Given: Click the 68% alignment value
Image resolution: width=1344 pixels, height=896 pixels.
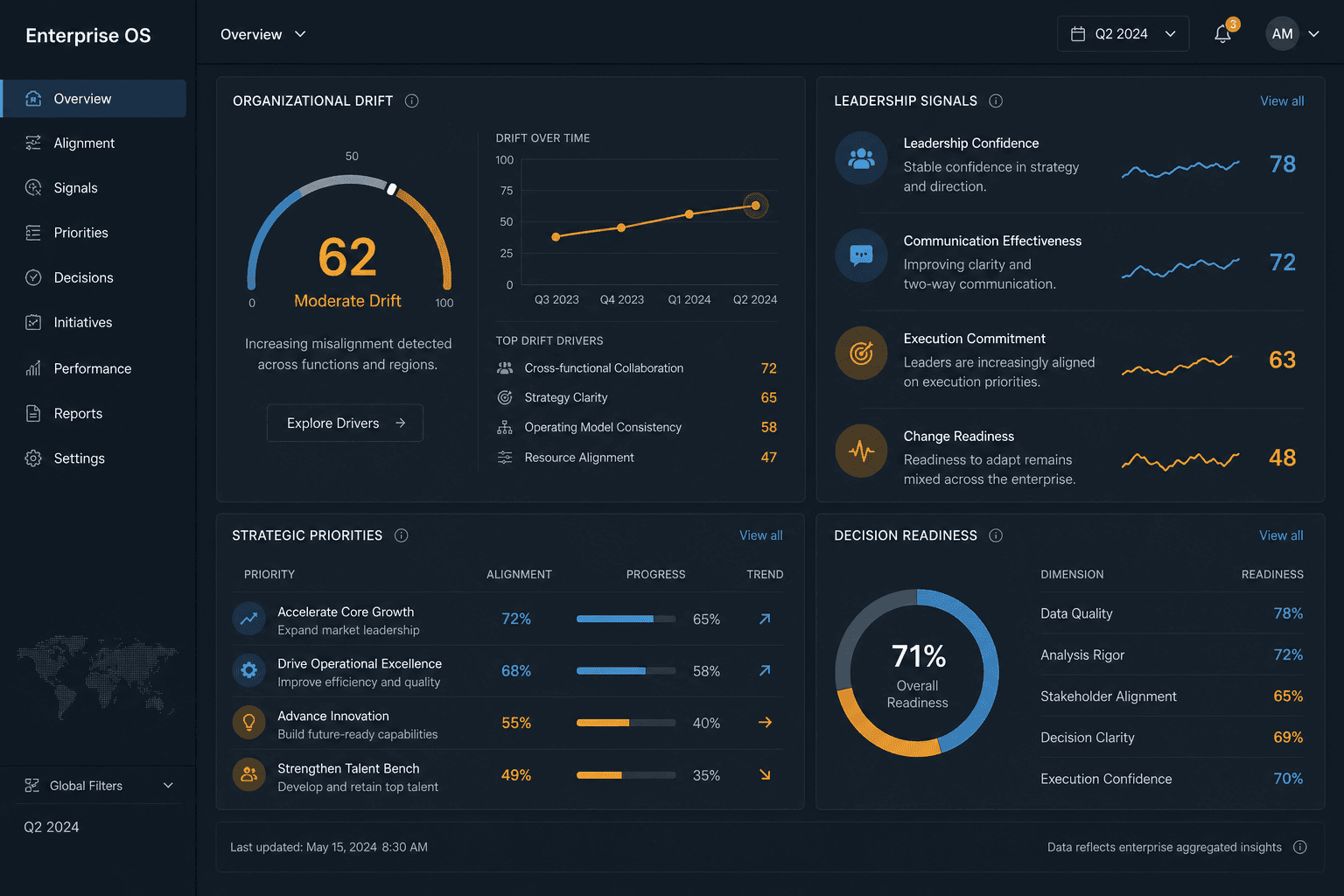Looking at the screenshot, I should 516,671.
